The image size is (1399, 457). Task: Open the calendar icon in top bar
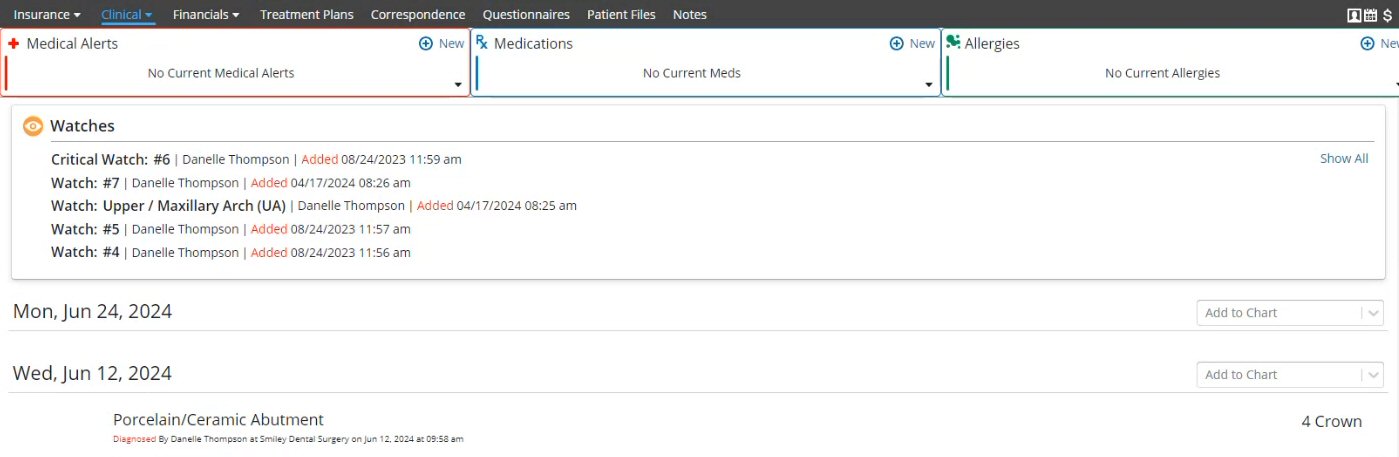1370,15
